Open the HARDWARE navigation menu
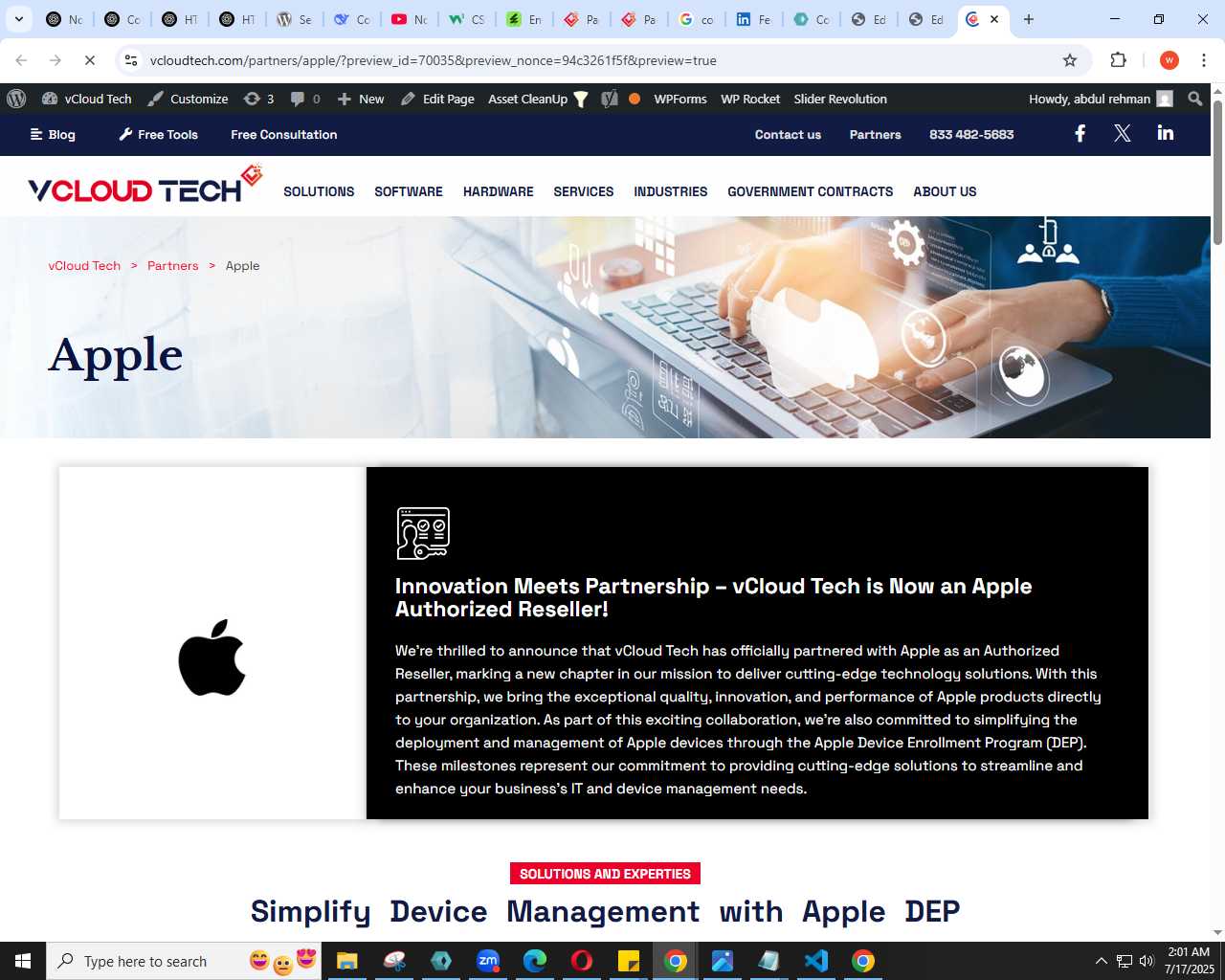 499,191
